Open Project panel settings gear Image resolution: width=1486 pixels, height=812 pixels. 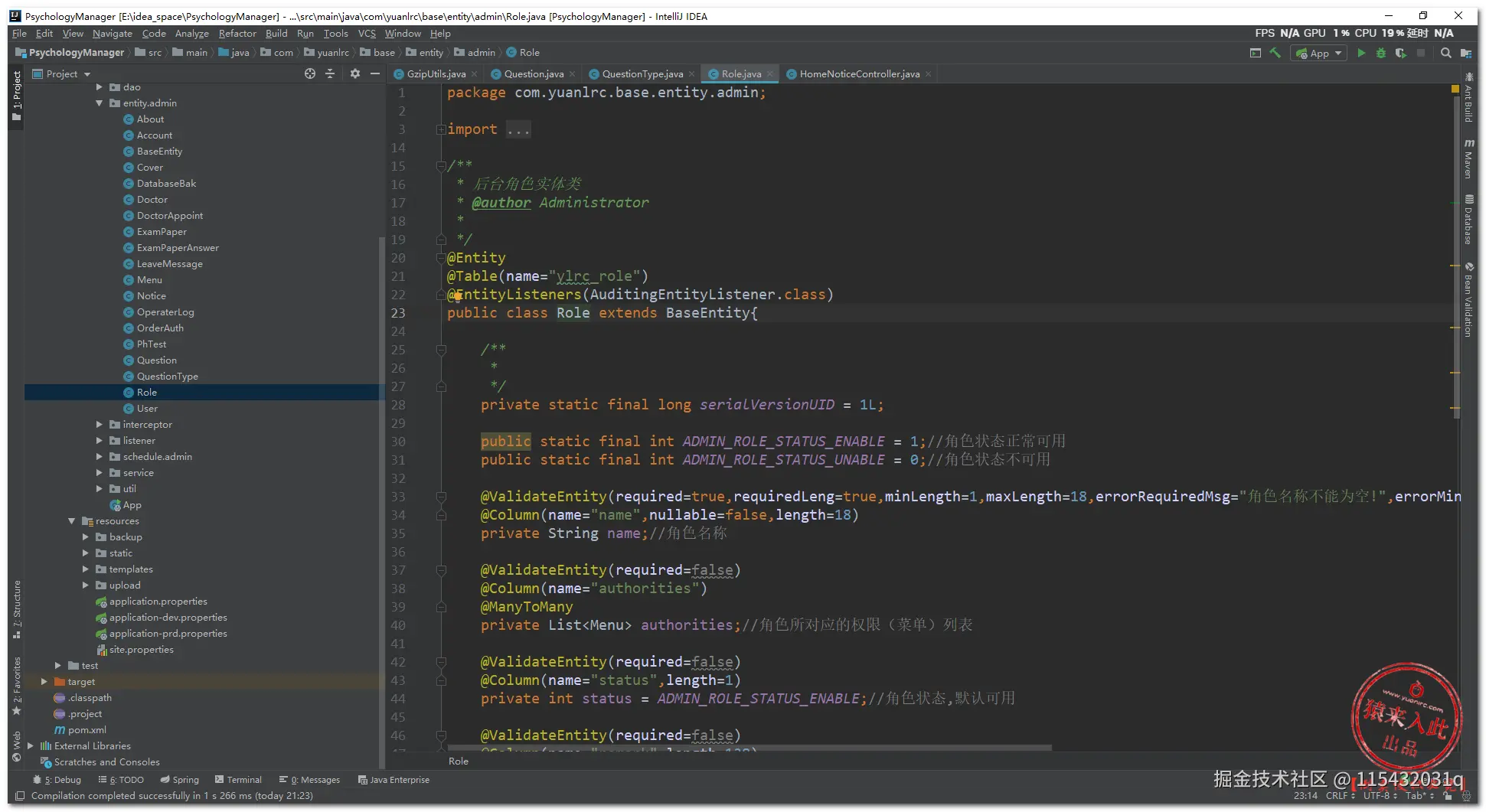(354, 73)
